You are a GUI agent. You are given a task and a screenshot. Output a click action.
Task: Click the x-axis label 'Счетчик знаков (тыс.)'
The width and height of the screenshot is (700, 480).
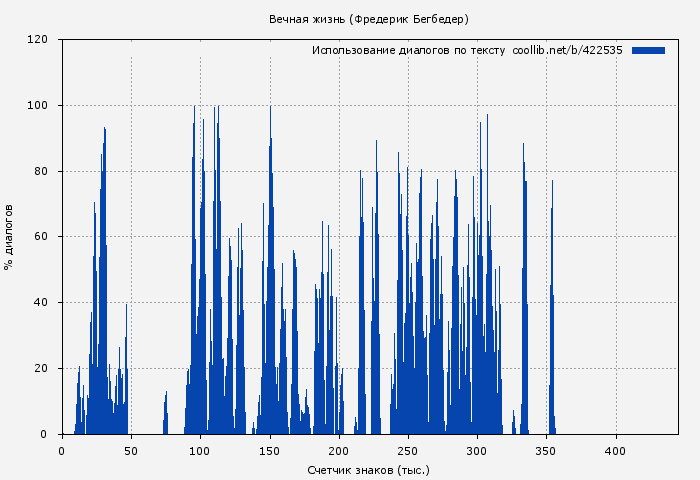(368, 469)
